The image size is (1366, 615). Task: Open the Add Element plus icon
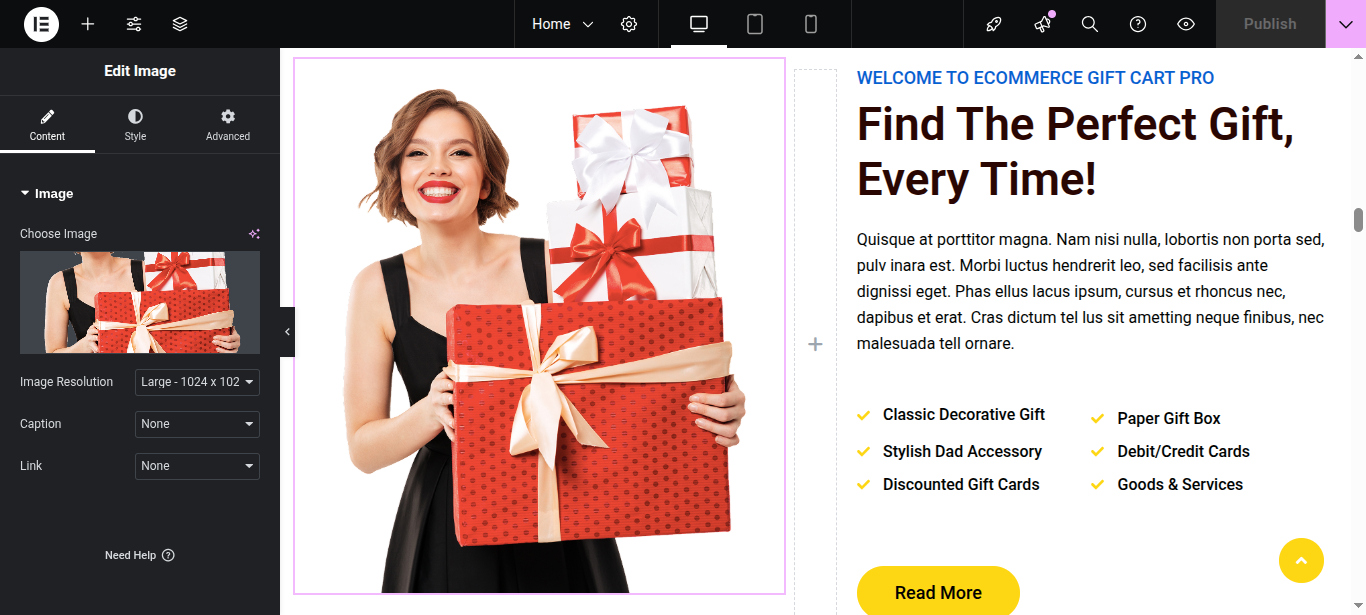(88, 24)
